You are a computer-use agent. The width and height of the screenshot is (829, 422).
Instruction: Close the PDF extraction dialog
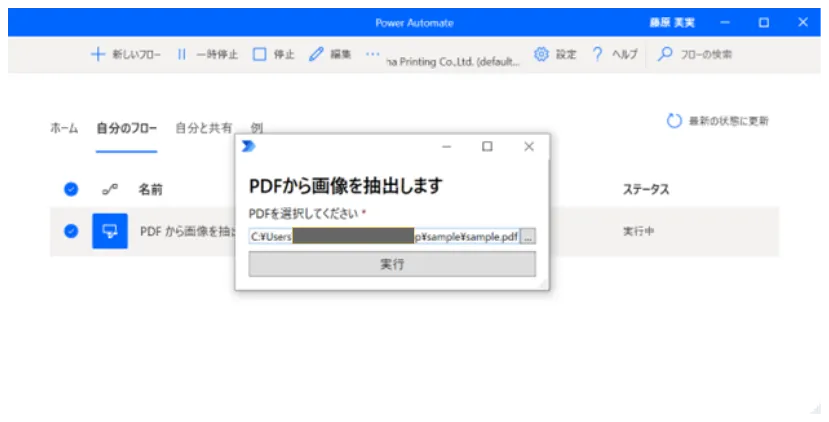tap(529, 147)
